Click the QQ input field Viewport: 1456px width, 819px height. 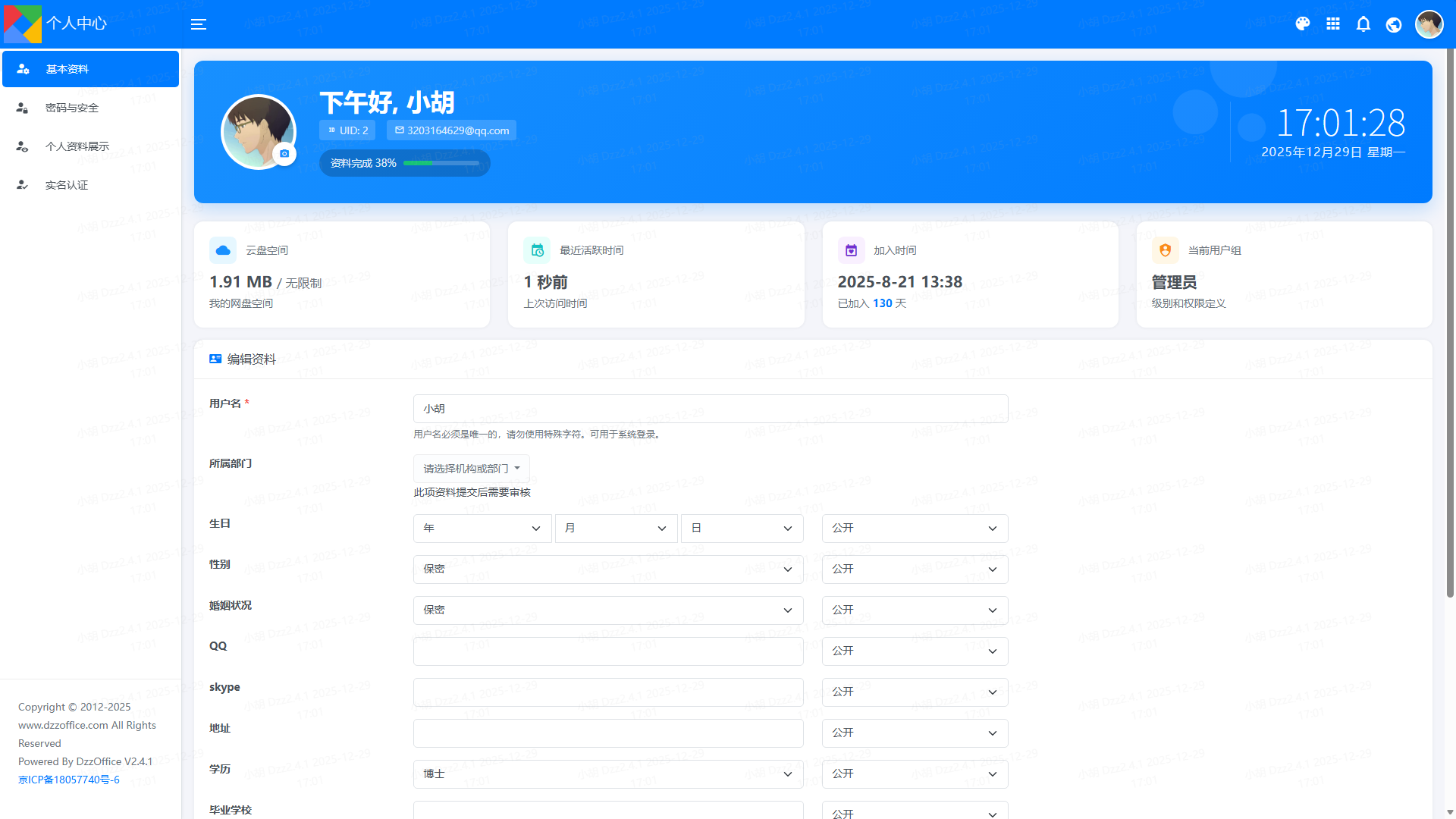point(608,651)
